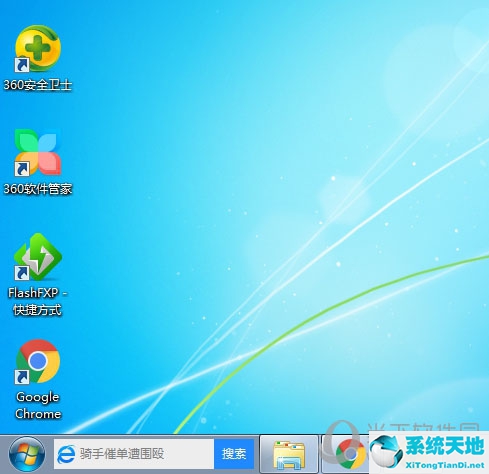
Task: Select the 360安全卫士 desktop shortcut icon
Action: [x=38, y=48]
